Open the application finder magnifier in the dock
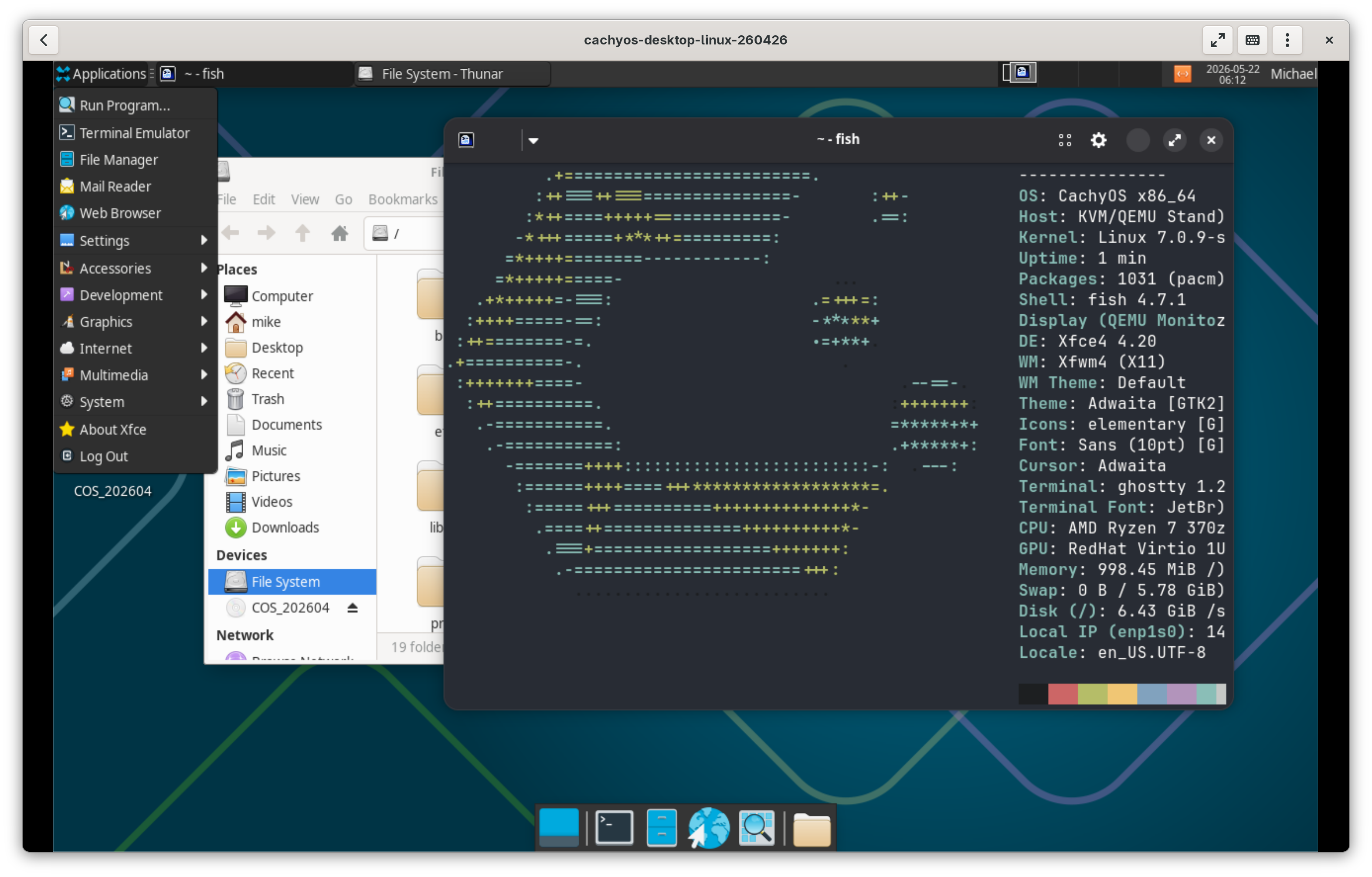 pos(756,827)
